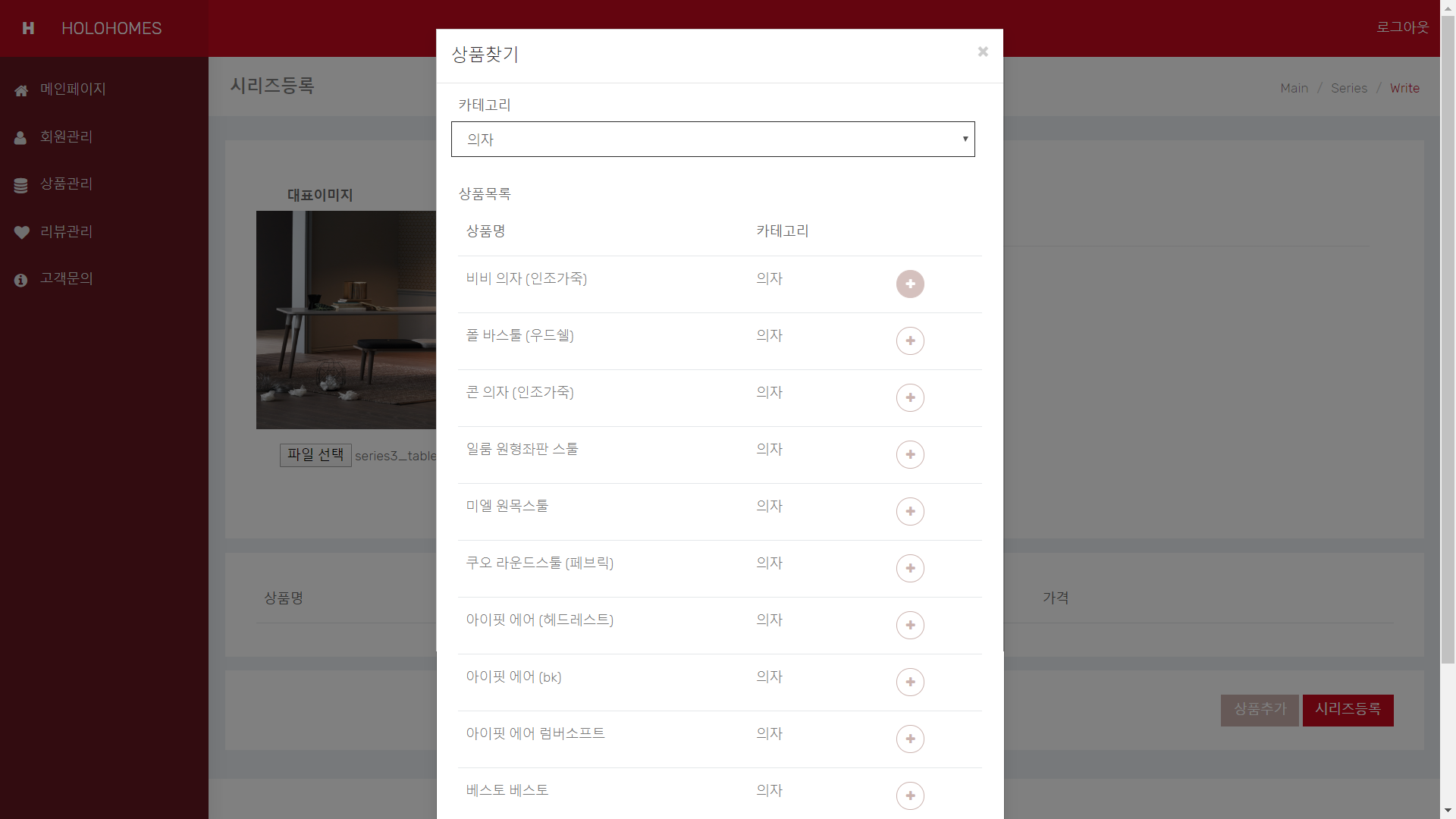Click the 로그아웃 link
The width and height of the screenshot is (1456, 819).
click(1402, 27)
